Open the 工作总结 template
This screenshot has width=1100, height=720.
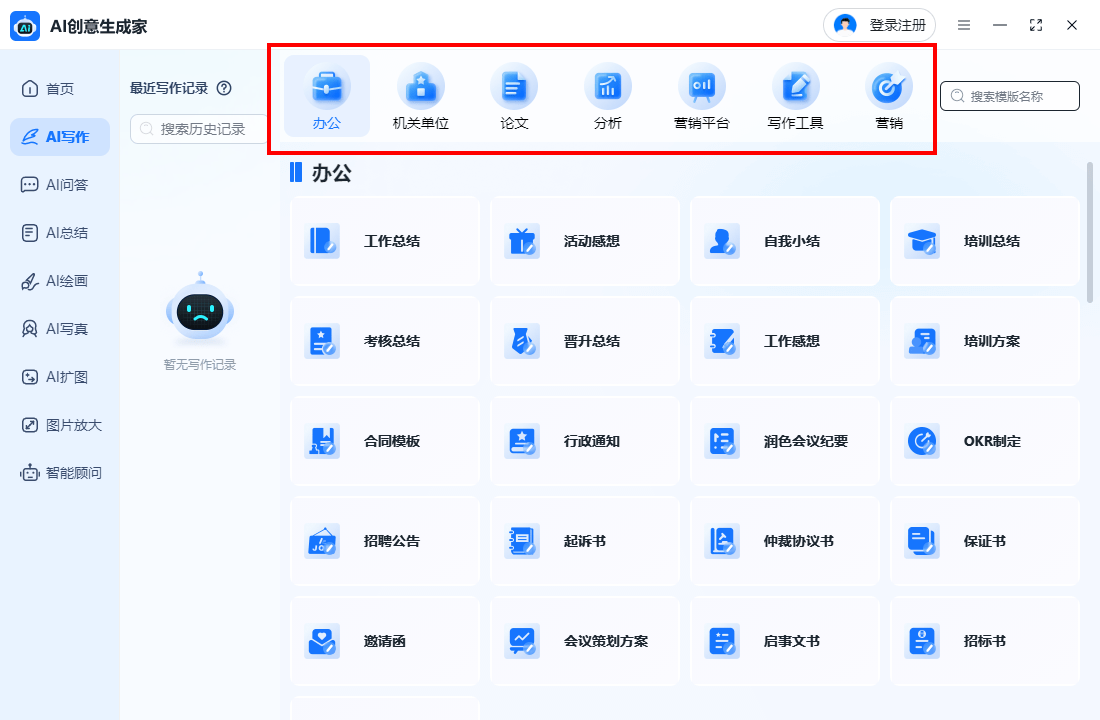385,241
